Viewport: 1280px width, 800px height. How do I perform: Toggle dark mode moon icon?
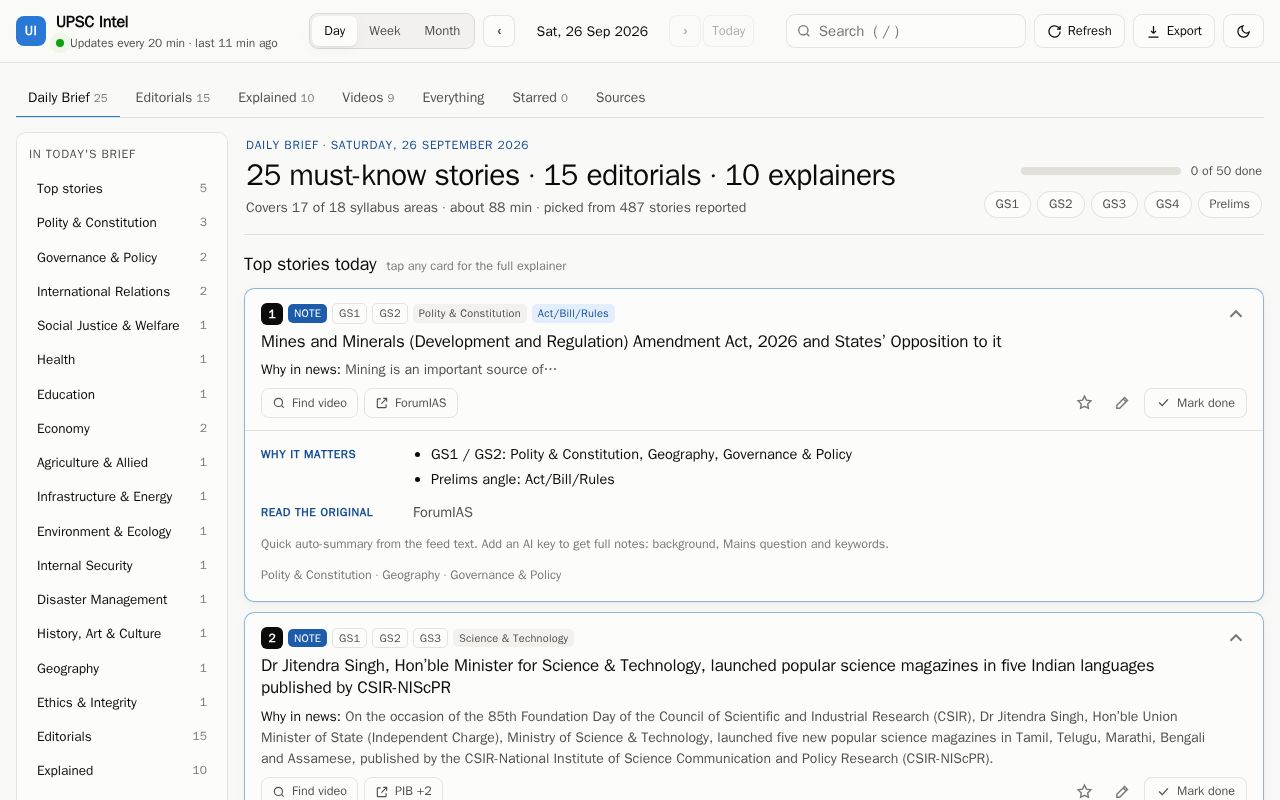[1243, 31]
